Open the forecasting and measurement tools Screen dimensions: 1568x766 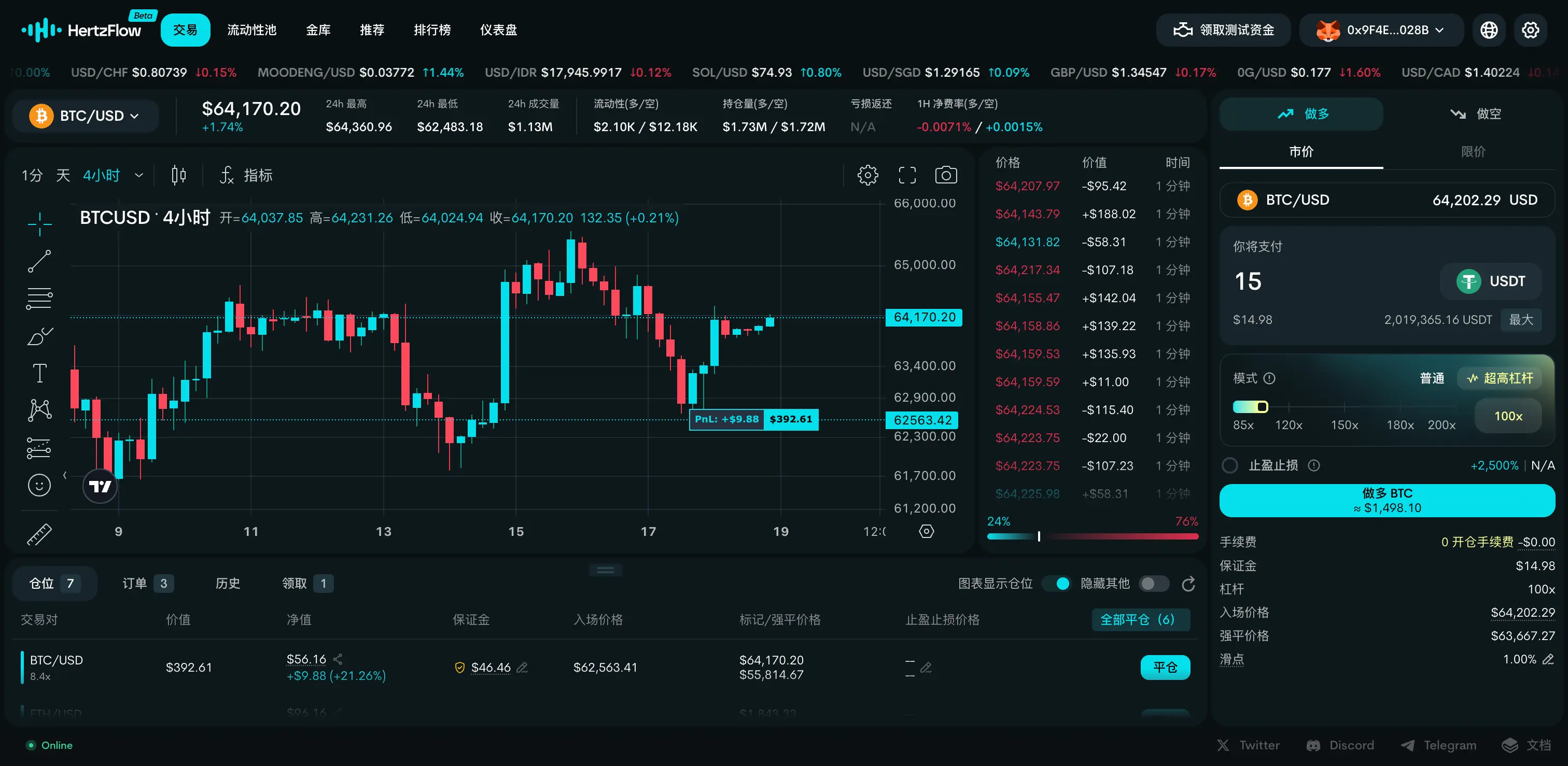[x=39, y=448]
